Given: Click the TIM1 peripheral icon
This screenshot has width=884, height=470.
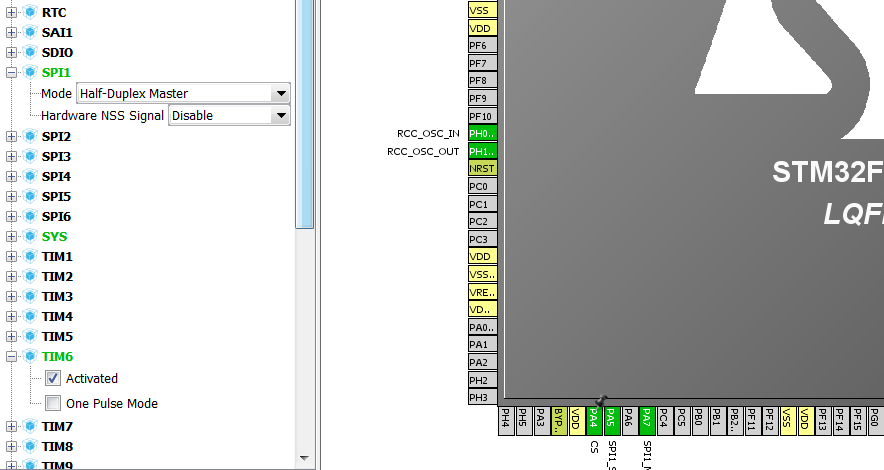Looking at the screenshot, I should [30, 257].
